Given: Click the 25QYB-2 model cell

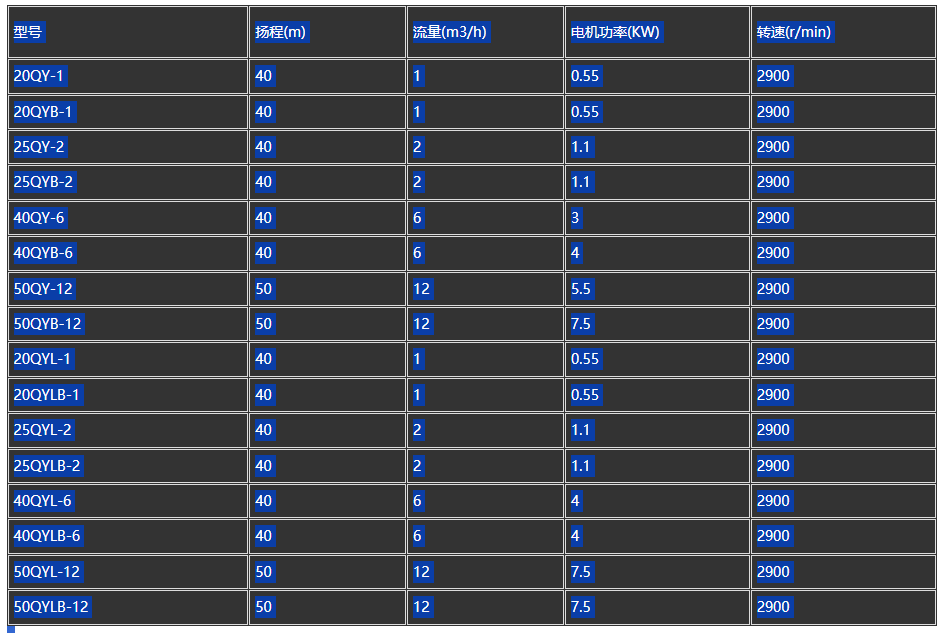Looking at the screenshot, I should 128,182.
